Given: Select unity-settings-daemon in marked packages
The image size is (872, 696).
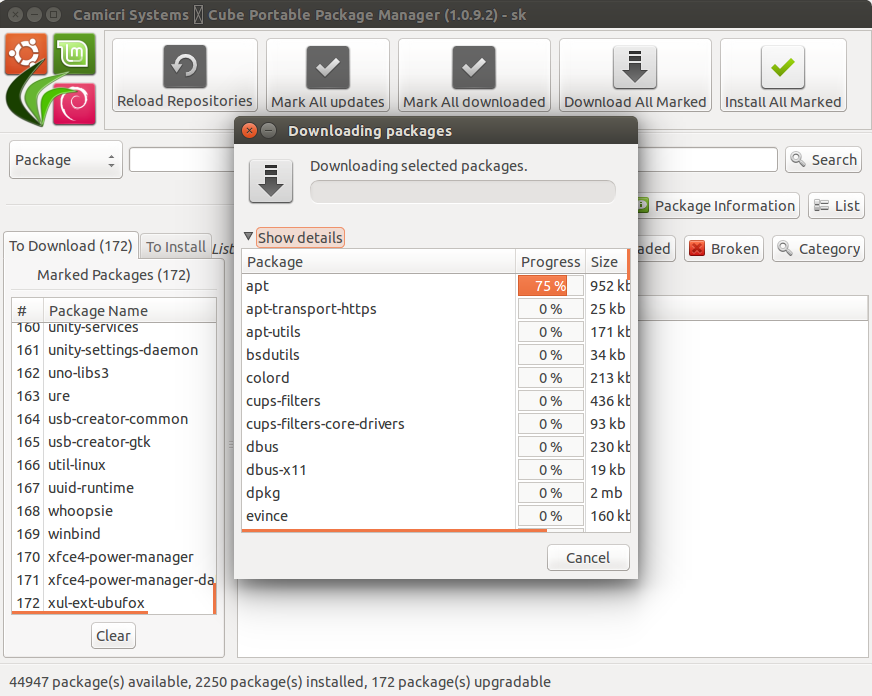Looking at the screenshot, I should 113,350.
